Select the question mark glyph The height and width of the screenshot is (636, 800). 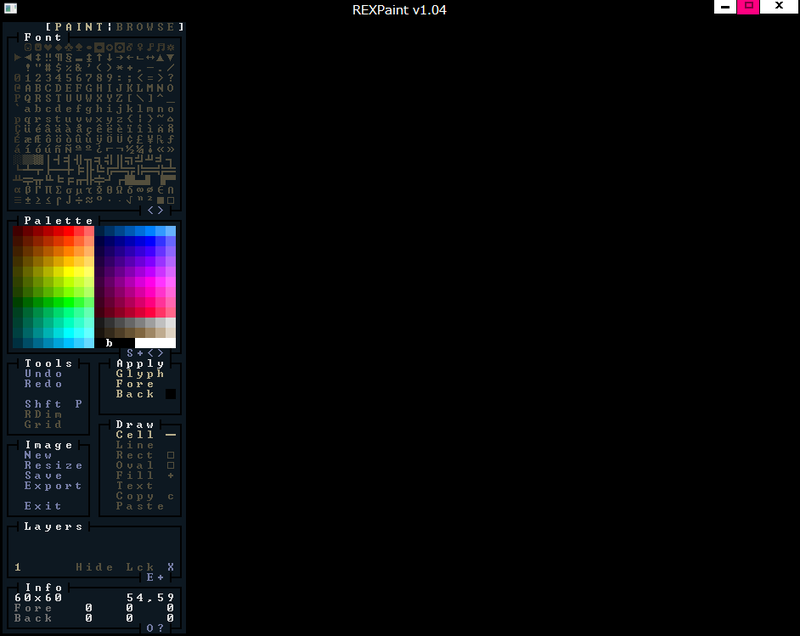(x=170, y=78)
